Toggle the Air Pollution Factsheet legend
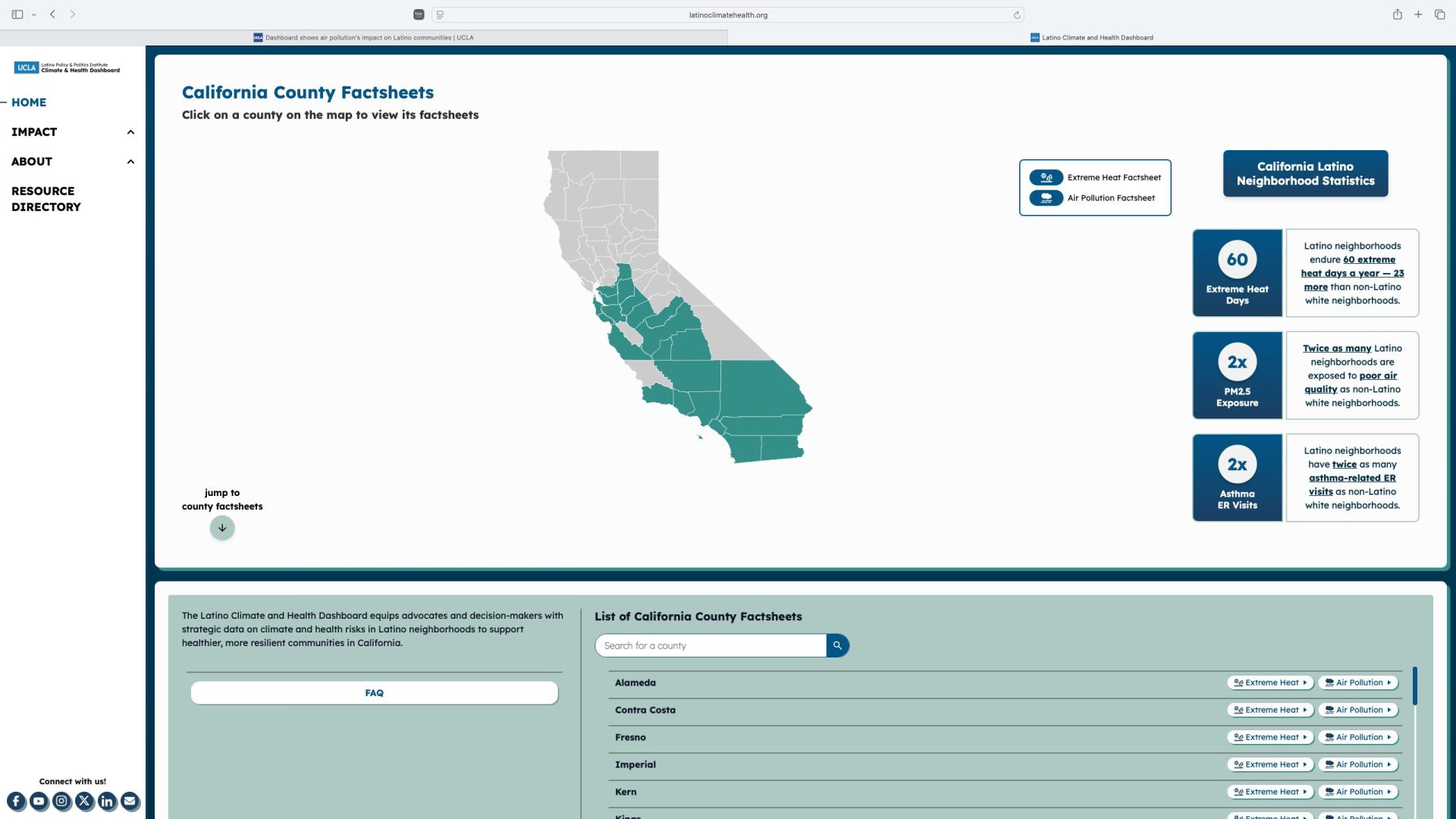The width and height of the screenshot is (1456, 819). [1046, 198]
